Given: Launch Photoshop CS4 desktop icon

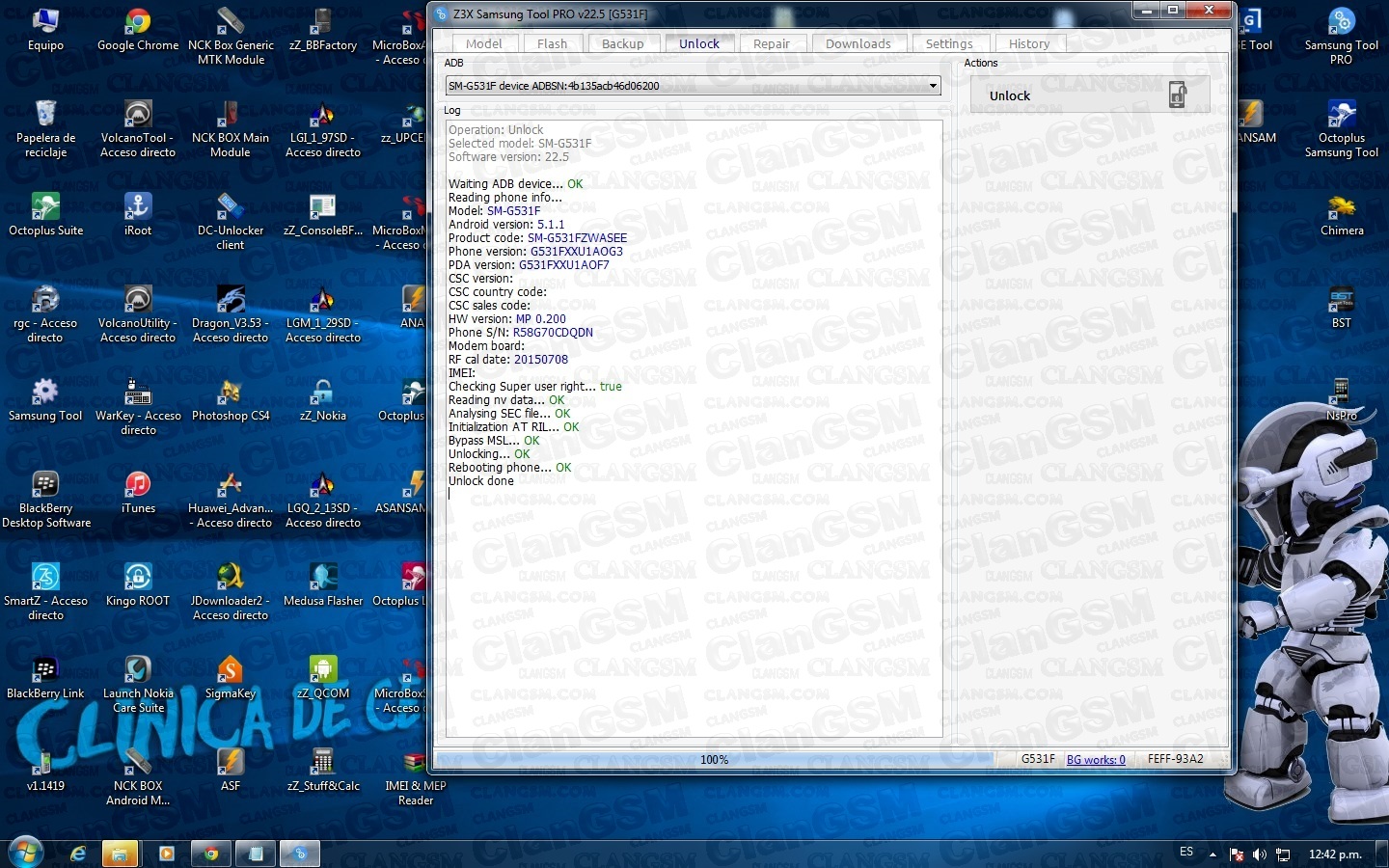Looking at the screenshot, I should (x=231, y=400).
